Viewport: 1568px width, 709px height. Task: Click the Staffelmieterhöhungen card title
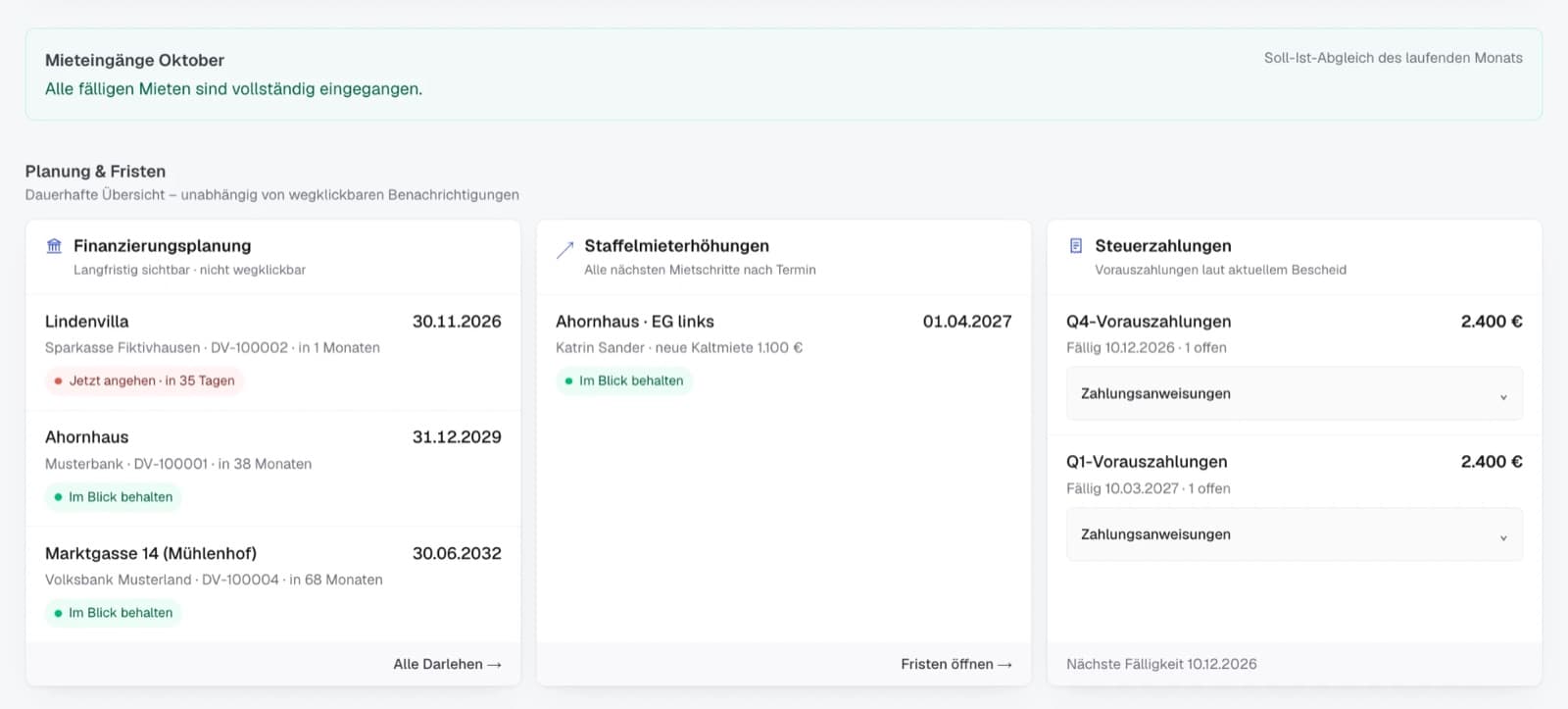click(676, 246)
